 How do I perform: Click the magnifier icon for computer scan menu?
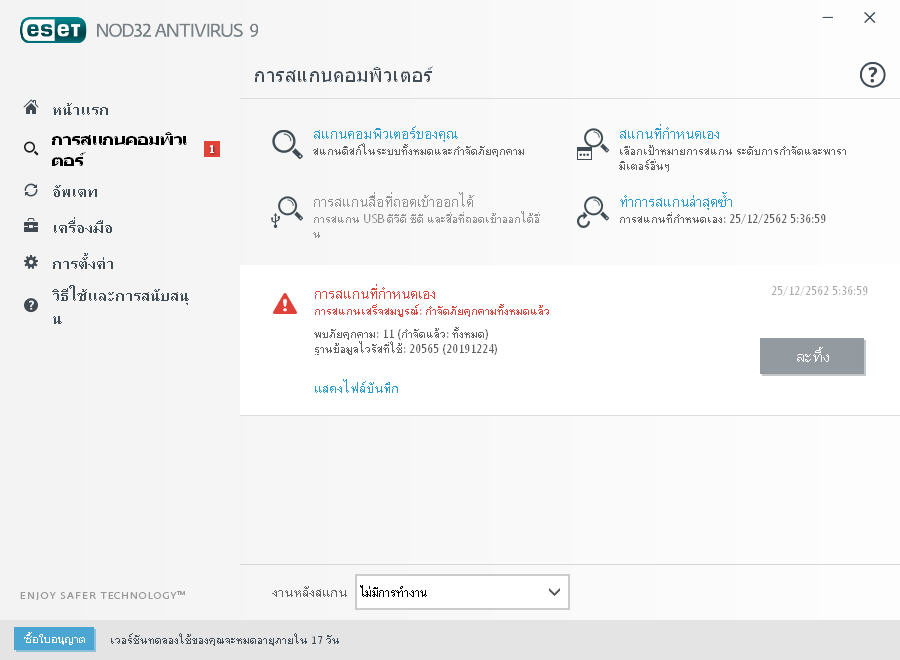click(31, 149)
